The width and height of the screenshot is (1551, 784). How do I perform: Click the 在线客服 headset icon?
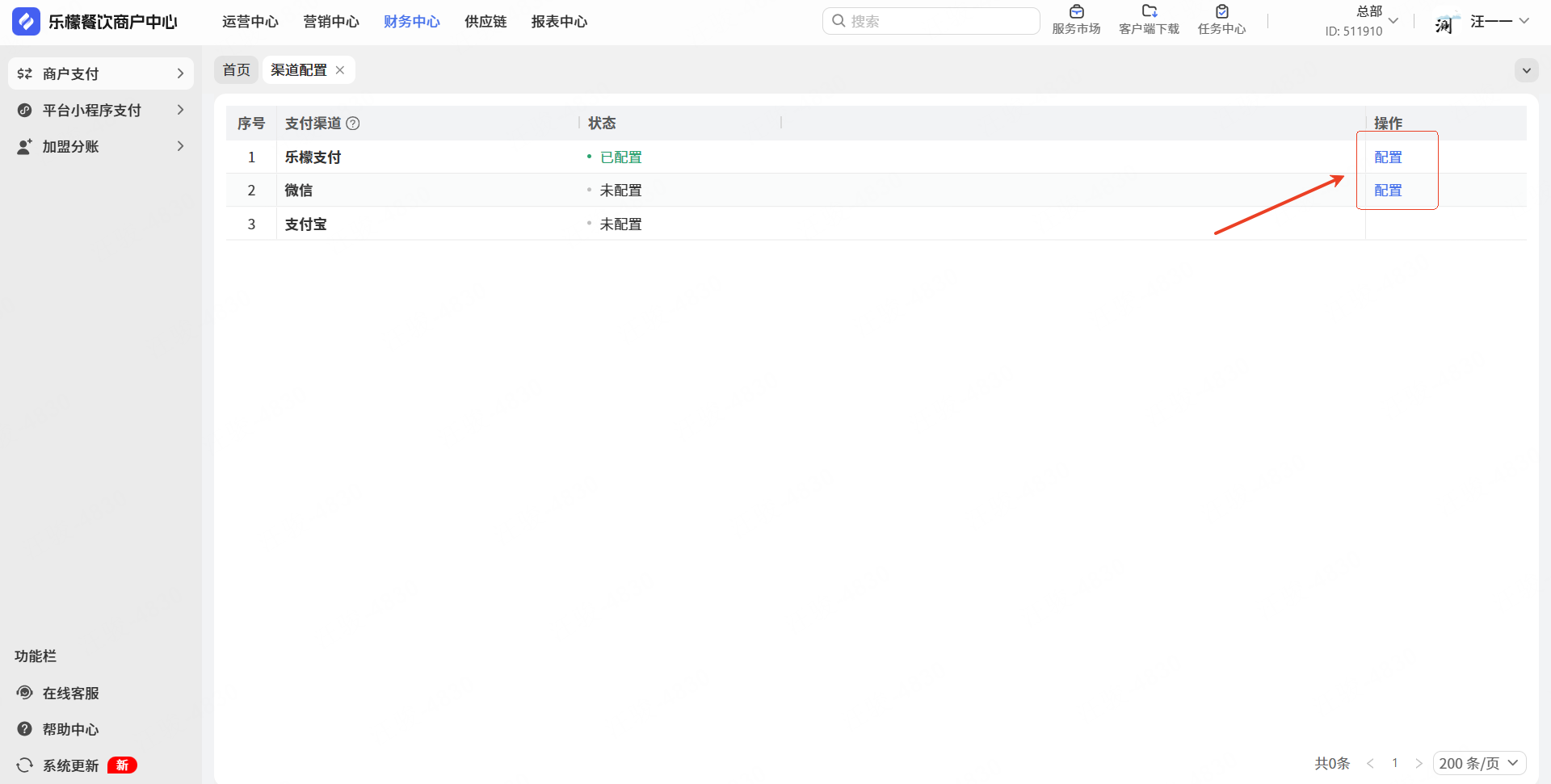(x=25, y=693)
